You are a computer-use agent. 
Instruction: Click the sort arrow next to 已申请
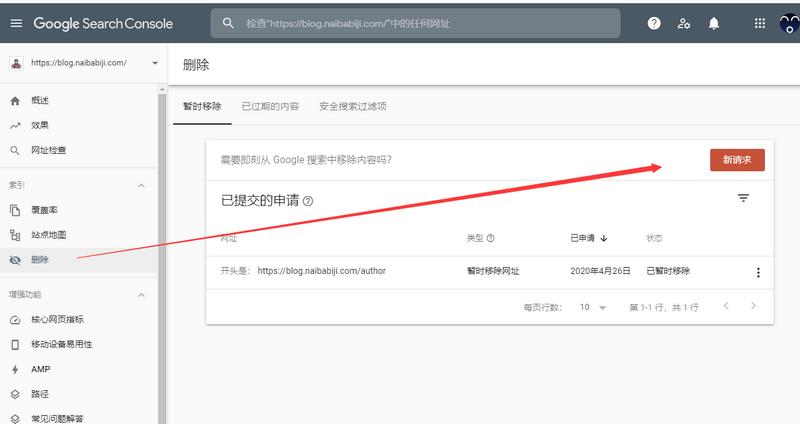tap(604, 238)
